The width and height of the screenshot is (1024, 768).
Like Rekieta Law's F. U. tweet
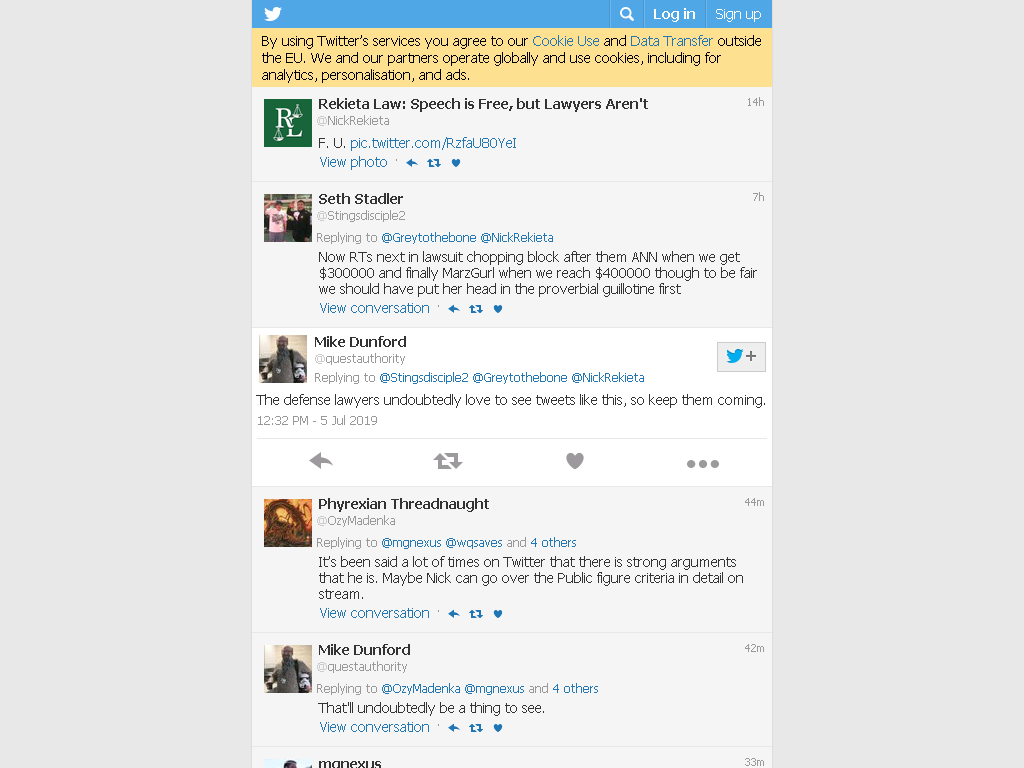pos(456,163)
